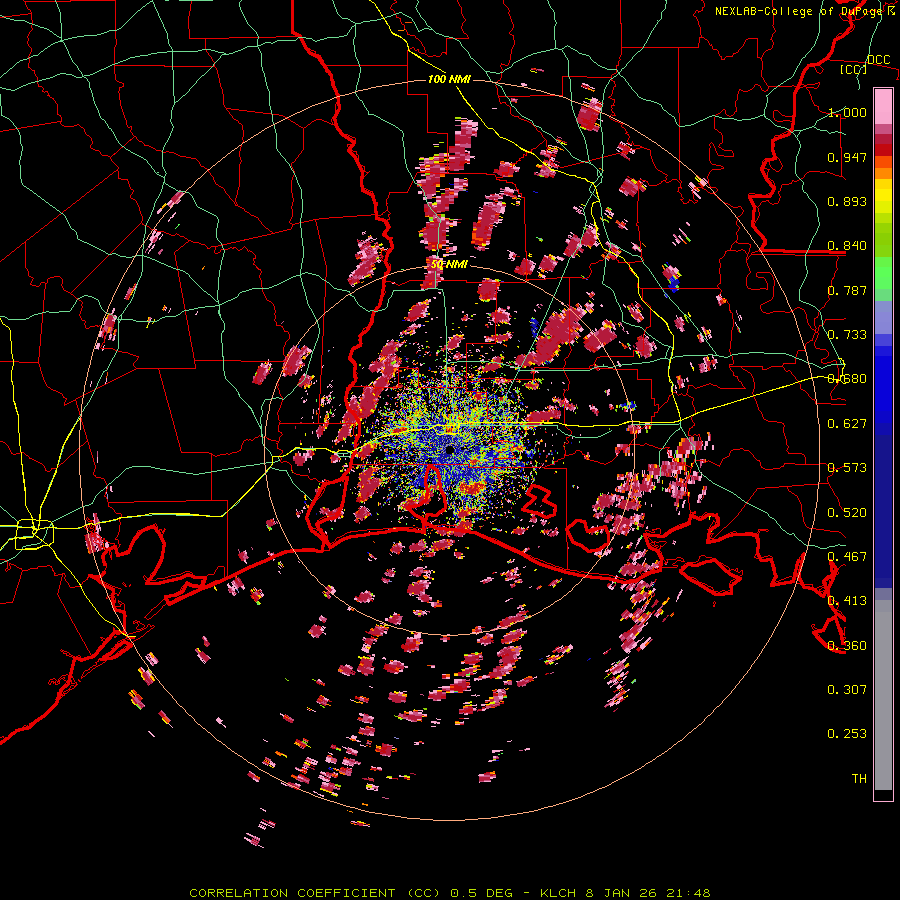
Task: Click the 0.947 scale label
Action: click(x=847, y=157)
